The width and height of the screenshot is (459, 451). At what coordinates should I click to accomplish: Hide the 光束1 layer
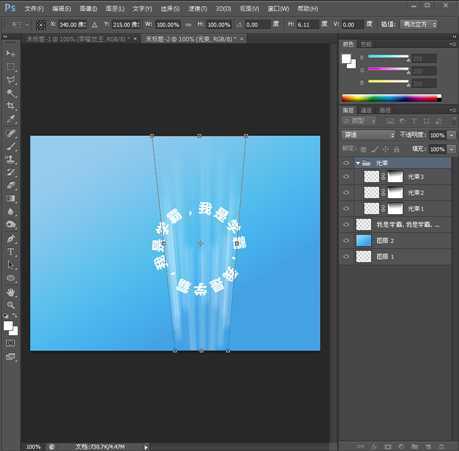(347, 209)
